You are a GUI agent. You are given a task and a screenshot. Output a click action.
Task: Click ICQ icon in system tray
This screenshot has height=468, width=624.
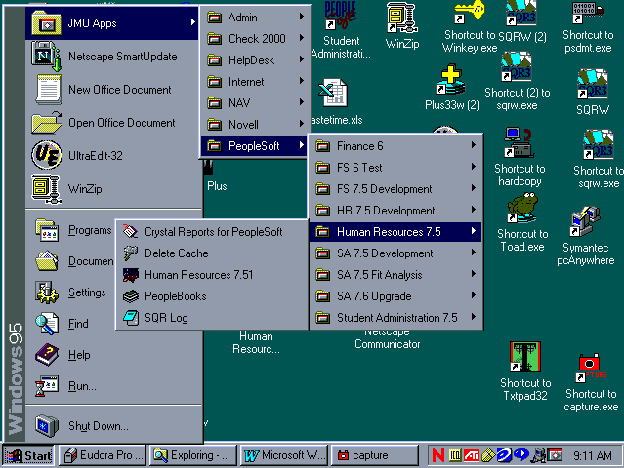[455, 455]
